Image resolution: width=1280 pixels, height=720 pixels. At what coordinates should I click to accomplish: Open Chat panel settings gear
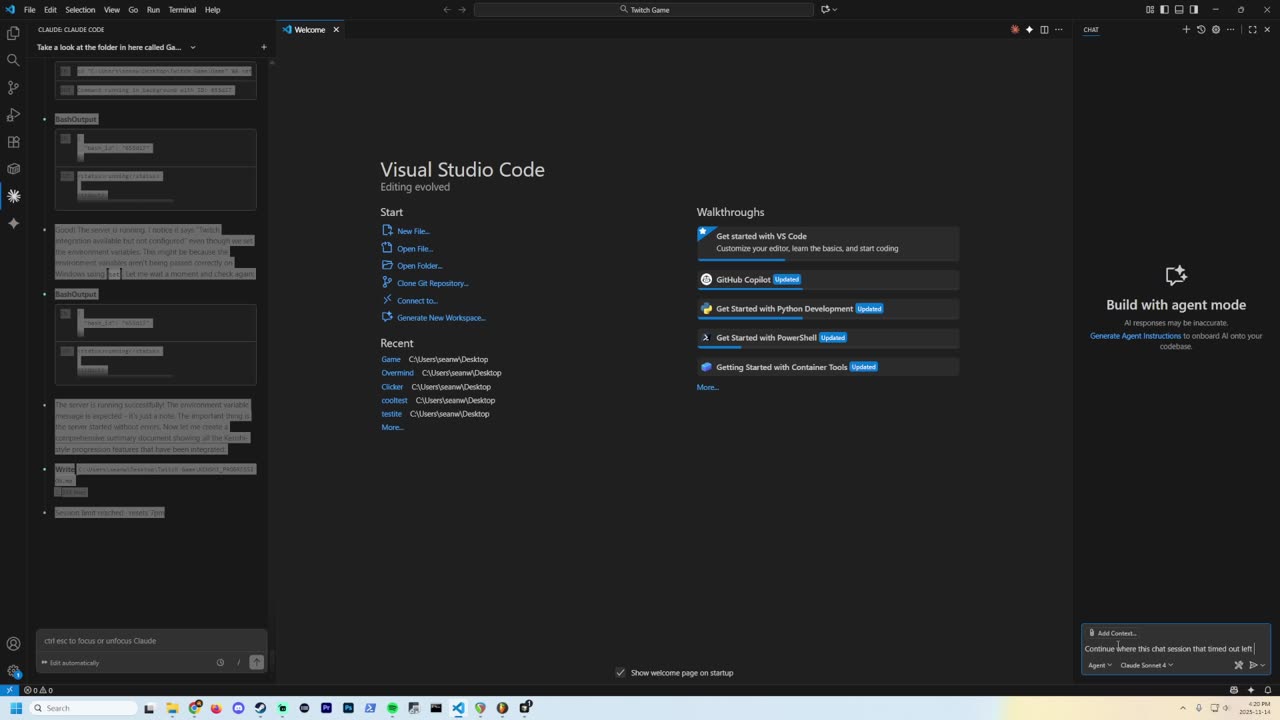coord(1216,30)
